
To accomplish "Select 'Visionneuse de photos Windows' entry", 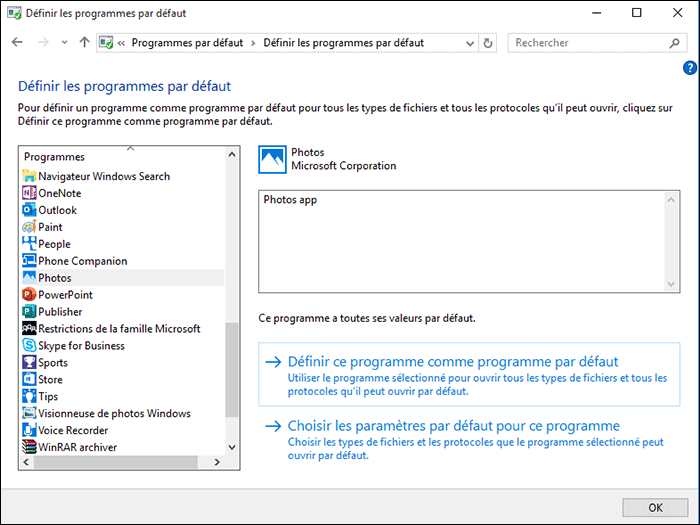I will (114, 413).
